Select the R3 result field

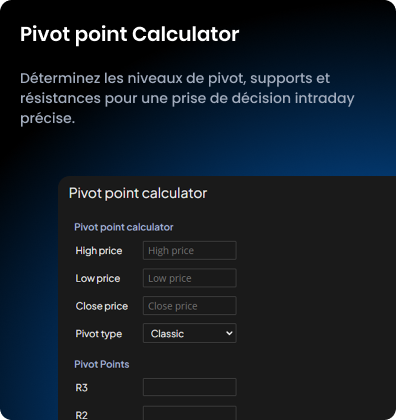pos(190,387)
